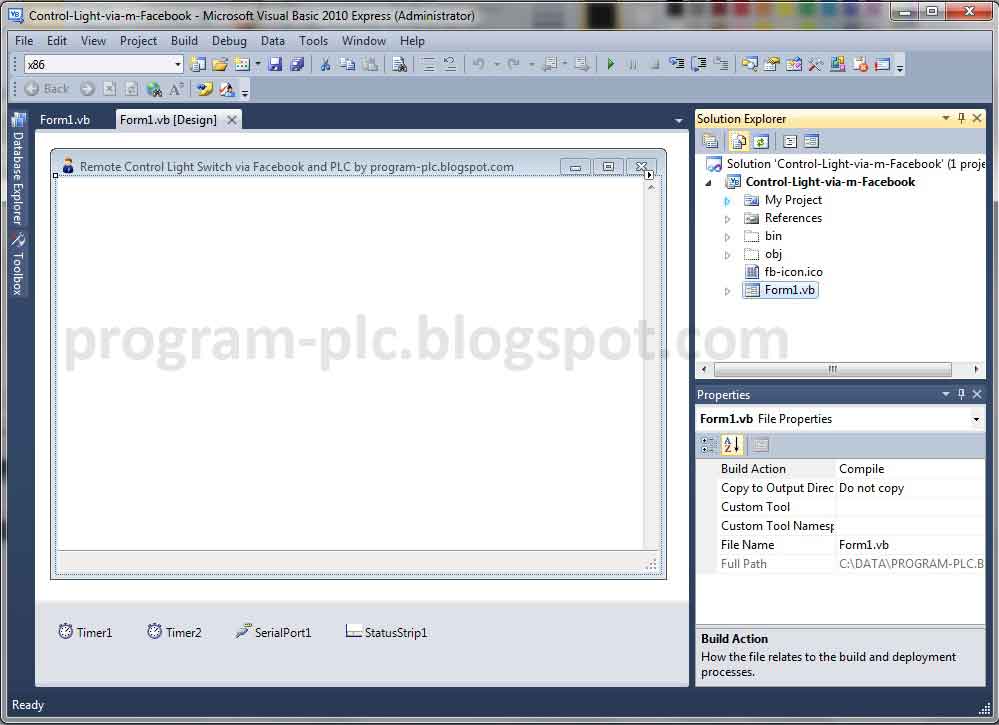Screen dimensions: 999x725
Task: Open the document tabs list dropdown
Action: pyautogui.click(x=679, y=120)
